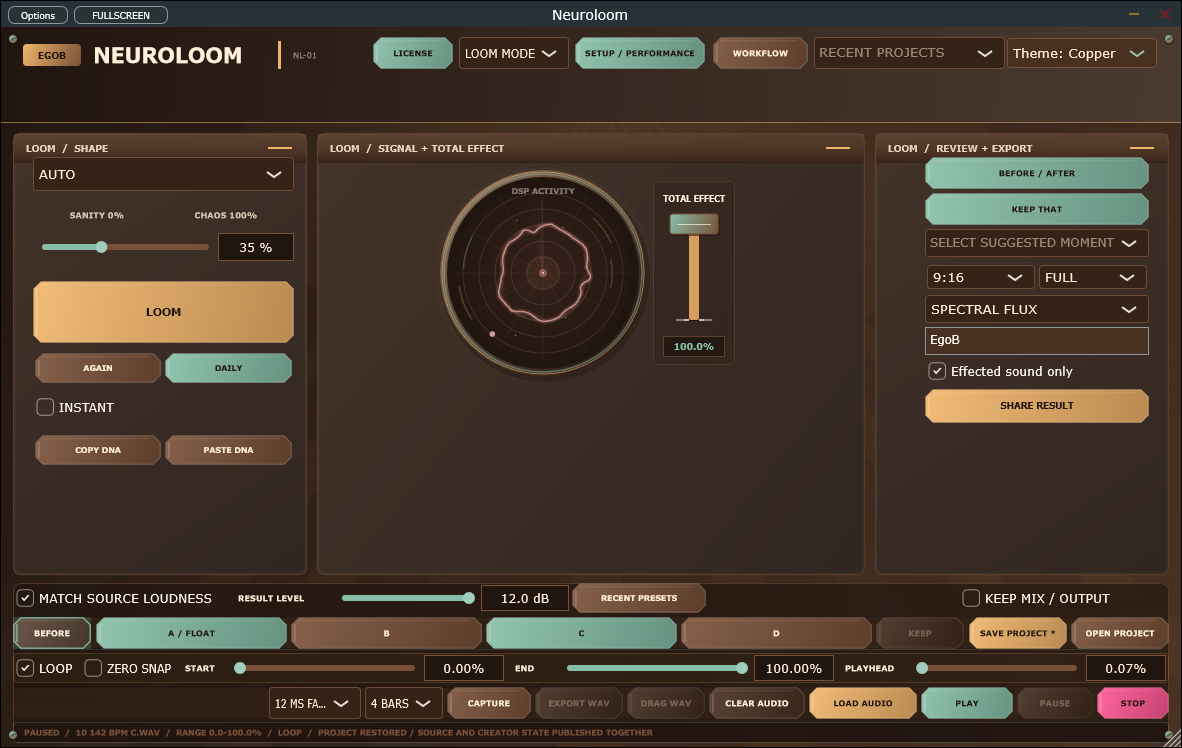1182x748 pixels.
Task: Select slot C
Action: coord(581,633)
